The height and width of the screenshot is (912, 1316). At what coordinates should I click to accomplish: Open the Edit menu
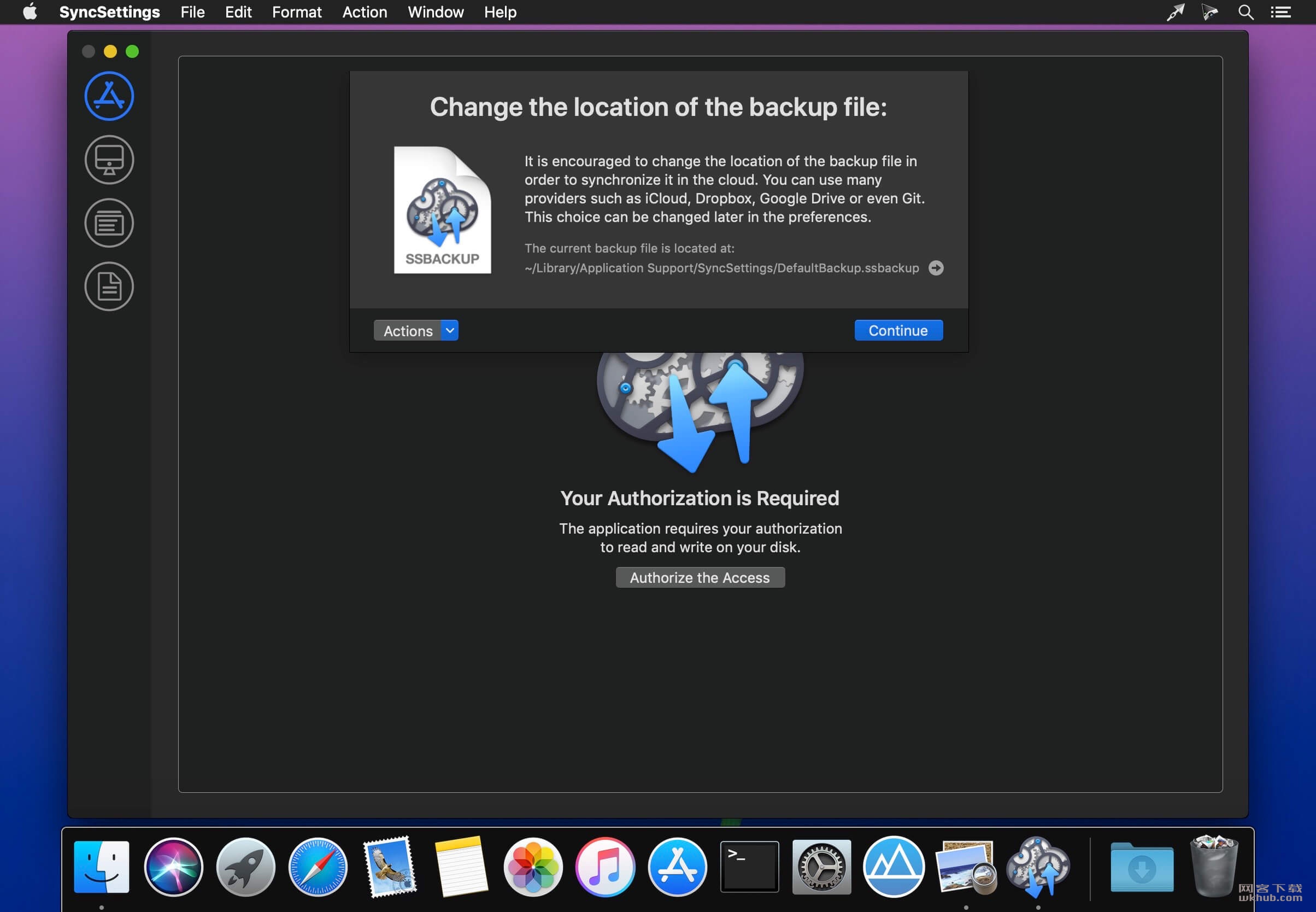238,11
